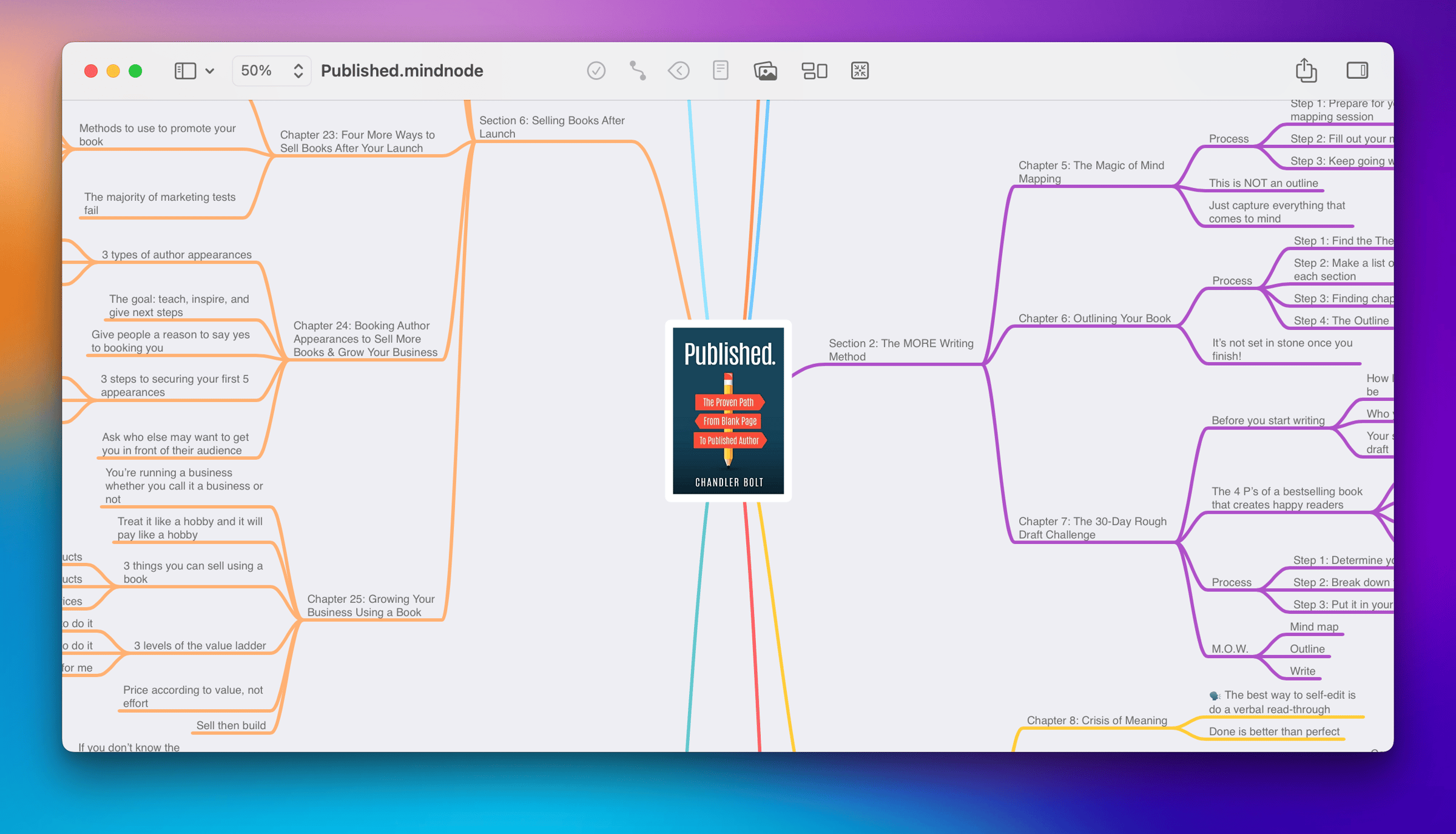This screenshot has width=1456, height=834.
Task: Select node Outline under M.O.W.
Action: [1307, 649]
